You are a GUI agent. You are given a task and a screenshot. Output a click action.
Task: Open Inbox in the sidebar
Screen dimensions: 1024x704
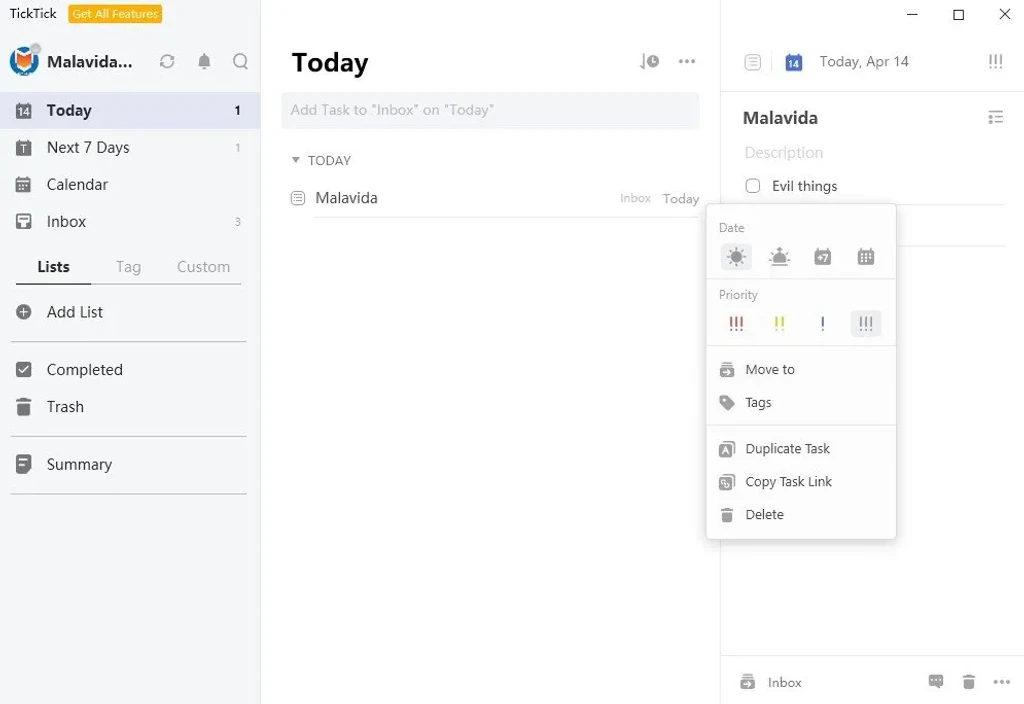pos(130,221)
